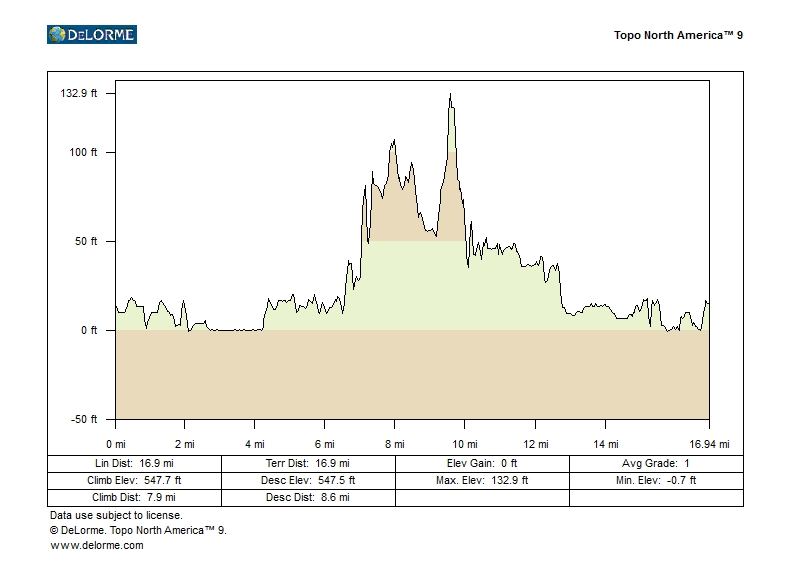The height and width of the screenshot is (578, 791).
Task: Click the Min. Elev -0.7 ft cell
Action: point(656,481)
